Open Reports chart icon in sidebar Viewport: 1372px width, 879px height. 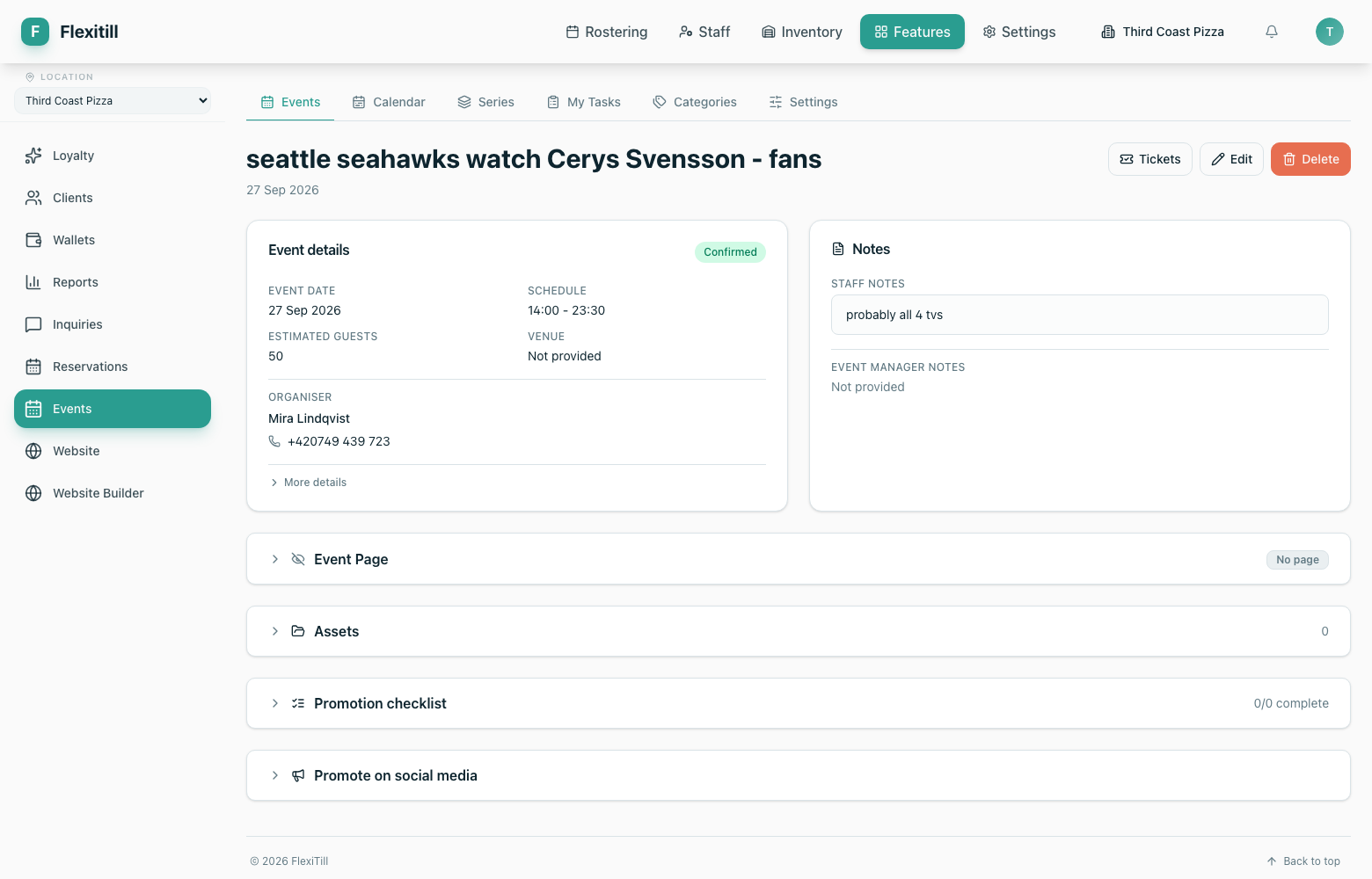pos(33,282)
